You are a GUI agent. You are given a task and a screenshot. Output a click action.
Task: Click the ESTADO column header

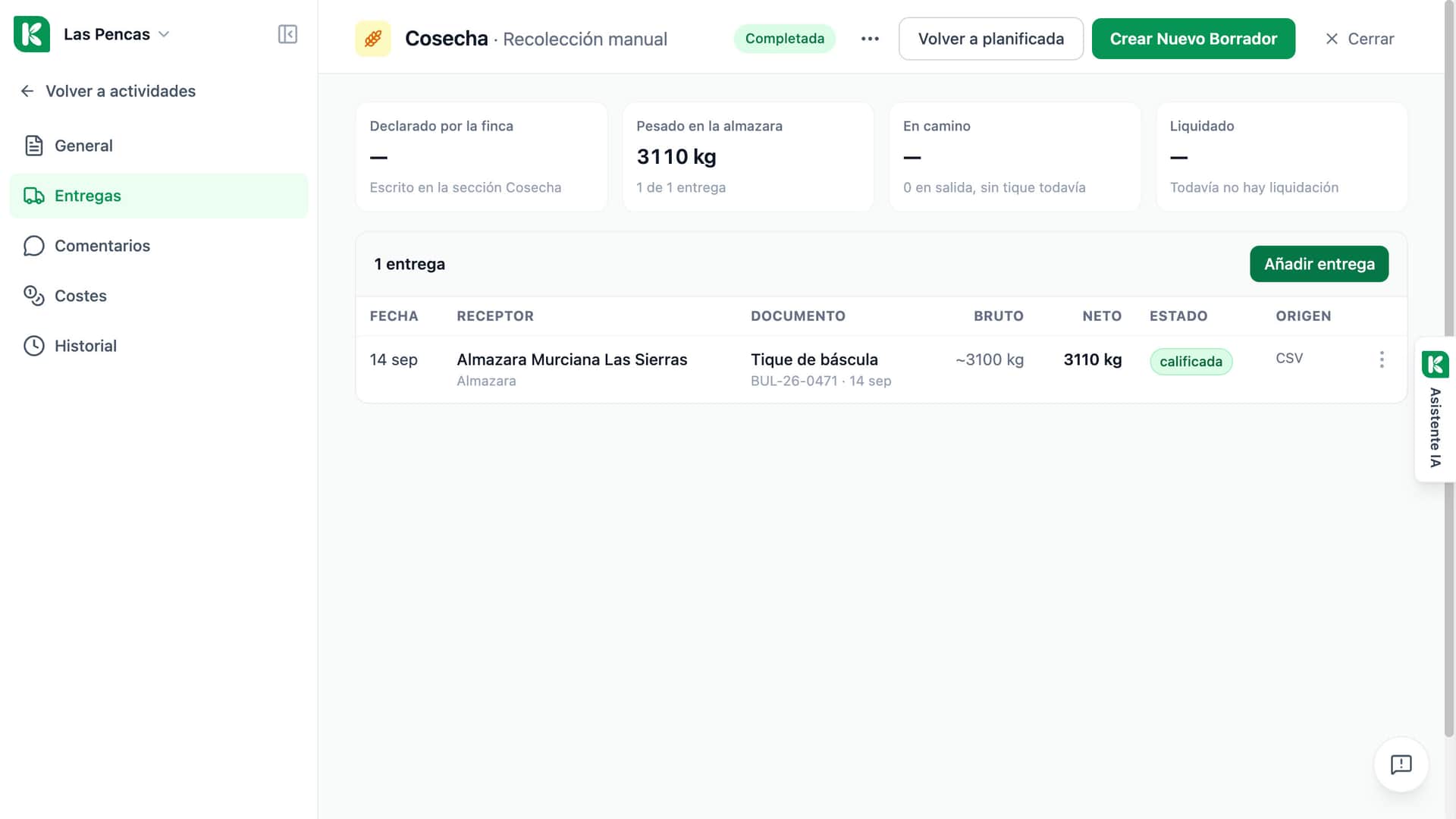pyautogui.click(x=1178, y=316)
